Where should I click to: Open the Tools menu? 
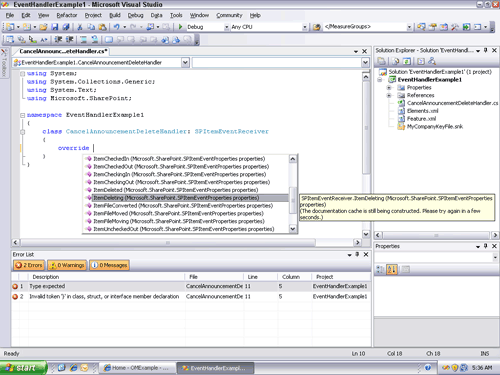pyautogui.click(x=176, y=15)
